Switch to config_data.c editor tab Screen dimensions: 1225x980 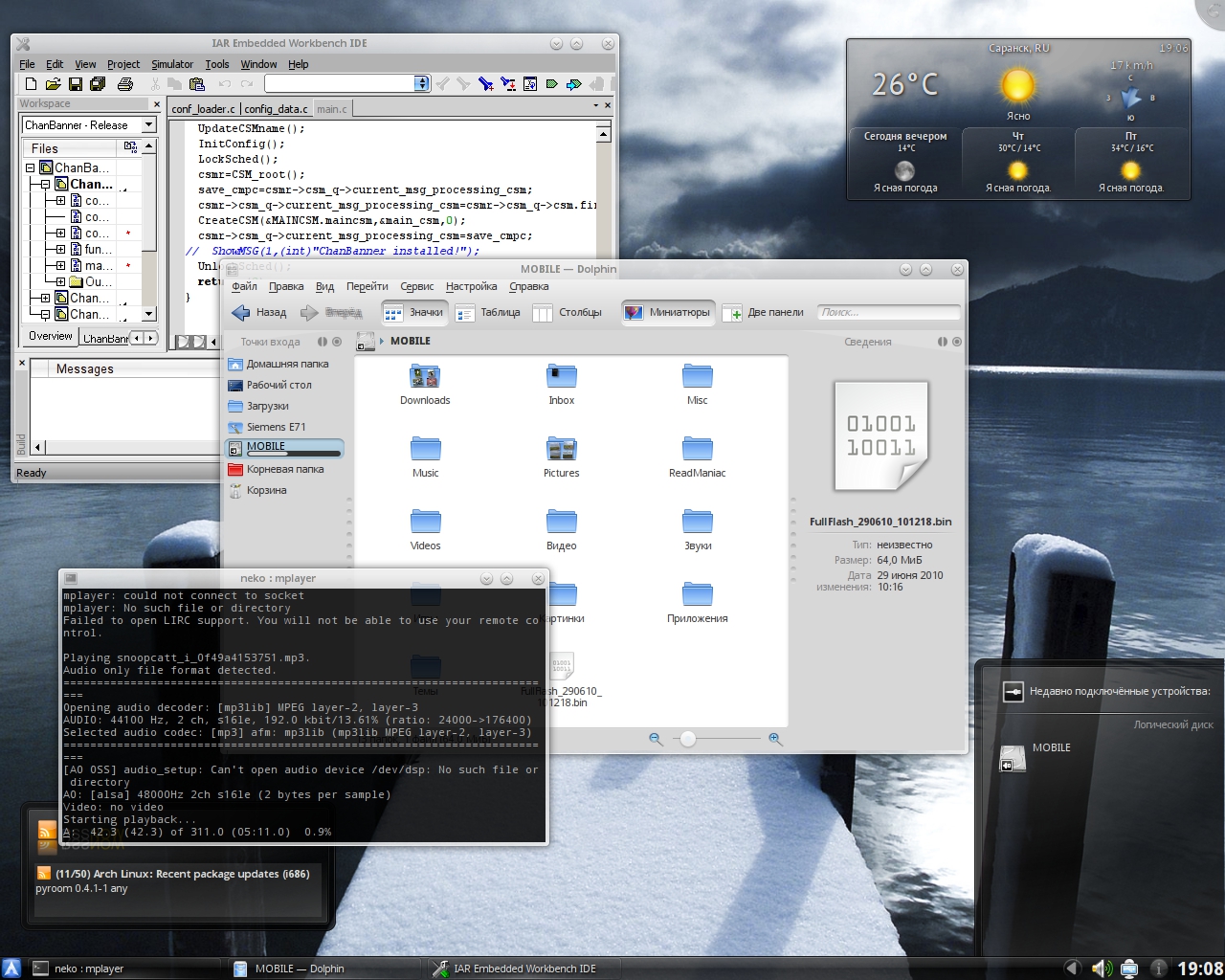(276, 109)
